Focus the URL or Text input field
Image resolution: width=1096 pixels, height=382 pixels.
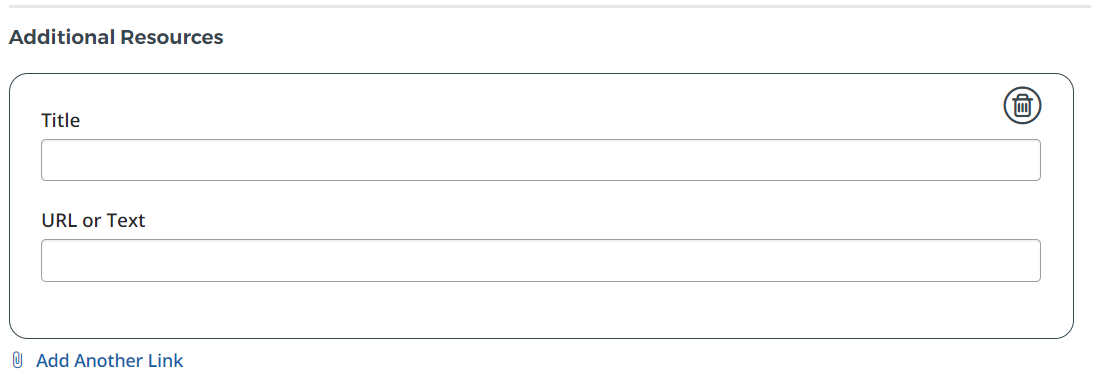540,260
